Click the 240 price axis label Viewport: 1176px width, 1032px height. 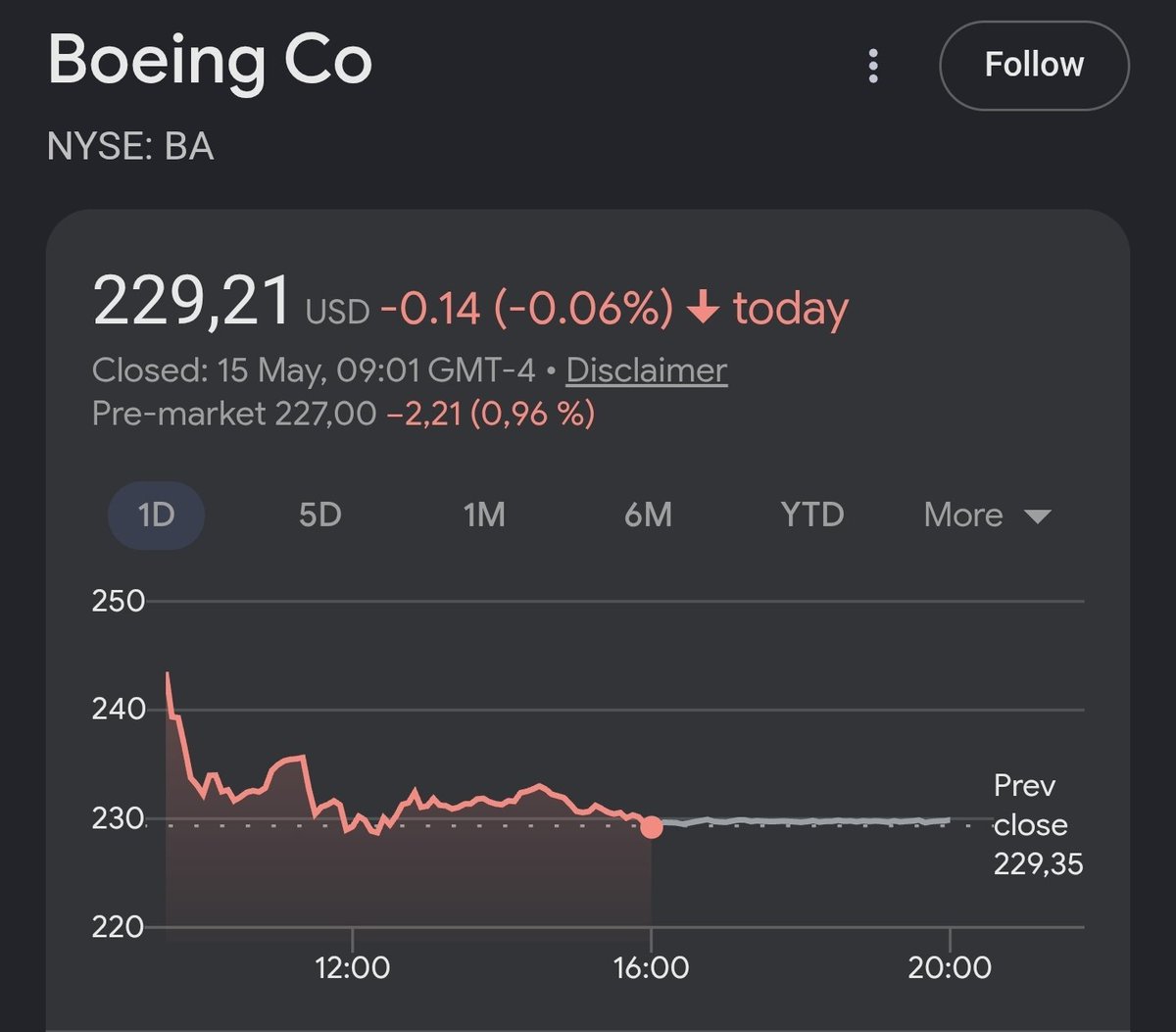point(119,709)
